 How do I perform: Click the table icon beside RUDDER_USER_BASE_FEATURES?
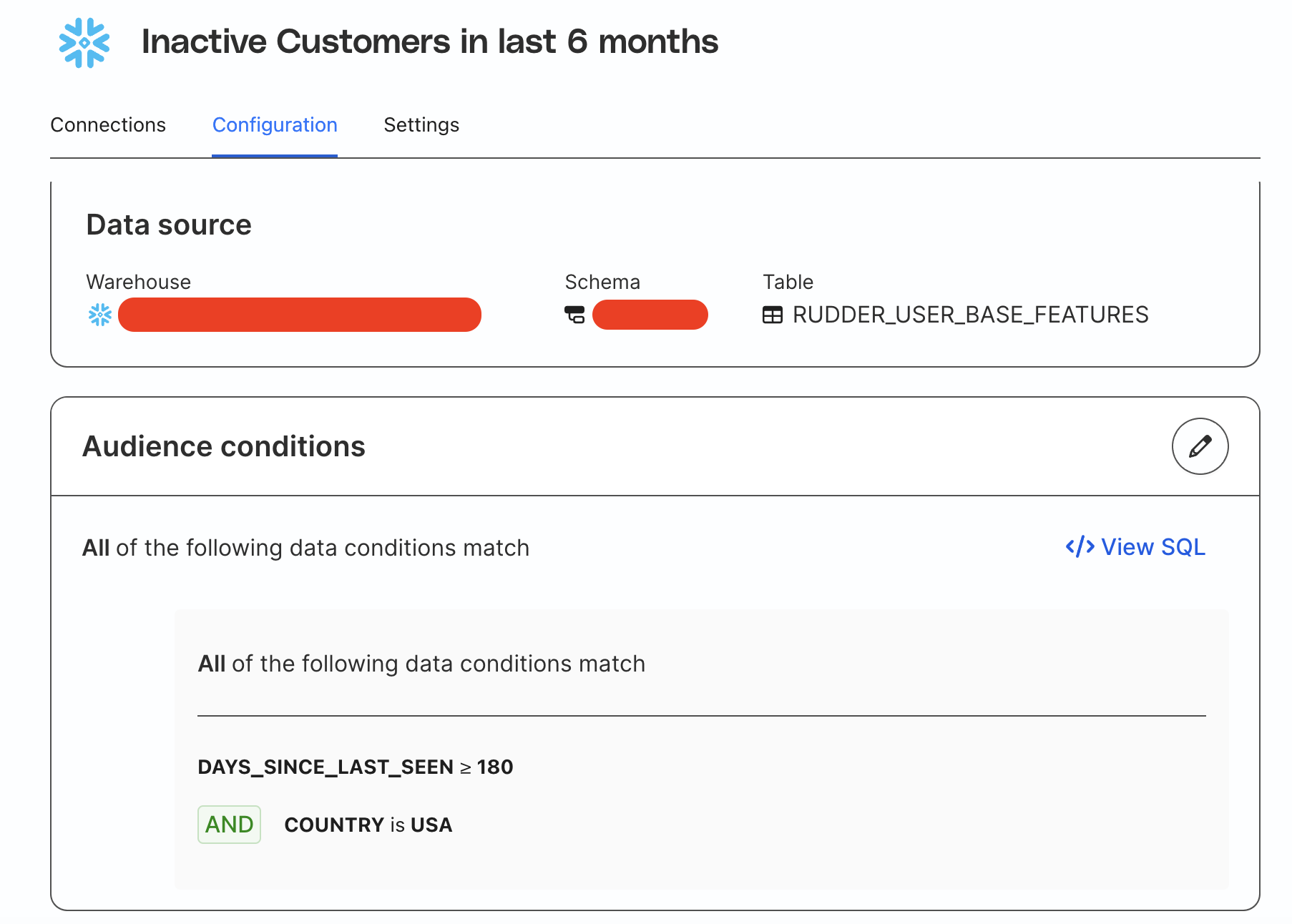click(773, 315)
